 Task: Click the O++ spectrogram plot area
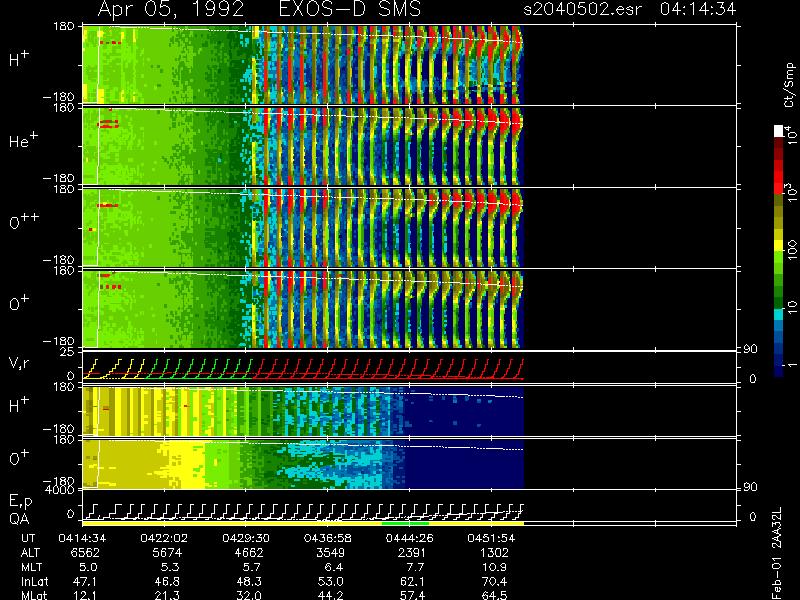(x=303, y=228)
